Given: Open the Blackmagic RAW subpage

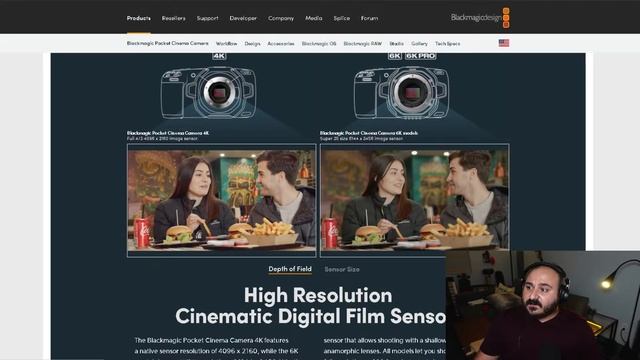Looking at the screenshot, I should (362, 44).
